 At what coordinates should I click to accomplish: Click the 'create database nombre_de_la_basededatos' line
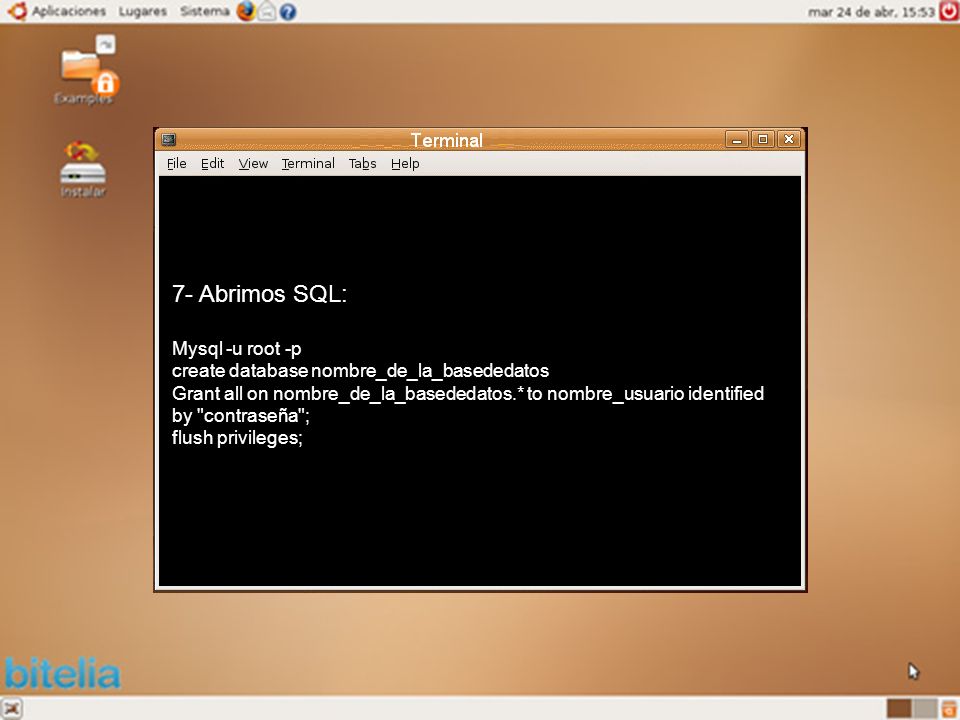pyautogui.click(x=360, y=371)
